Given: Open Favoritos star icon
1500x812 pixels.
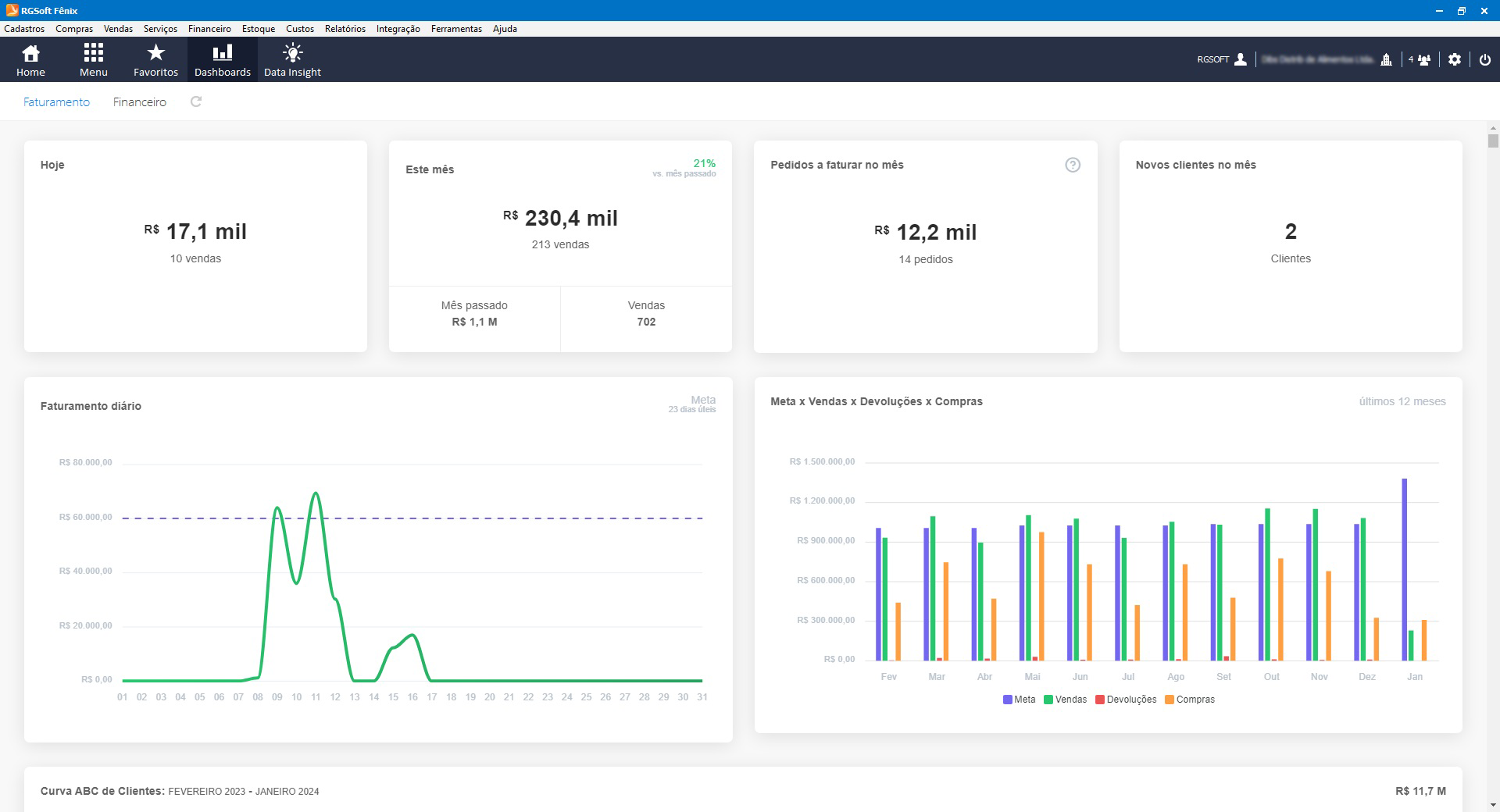Looking at the screenshot, I should pyautogui.click(x=155, y=60).
